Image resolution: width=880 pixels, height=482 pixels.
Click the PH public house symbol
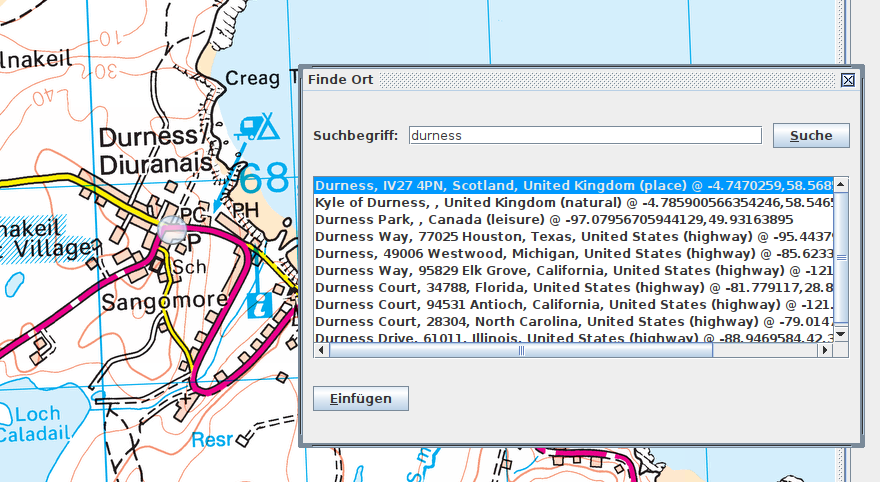pyautogui.click(x=245, y=210)
